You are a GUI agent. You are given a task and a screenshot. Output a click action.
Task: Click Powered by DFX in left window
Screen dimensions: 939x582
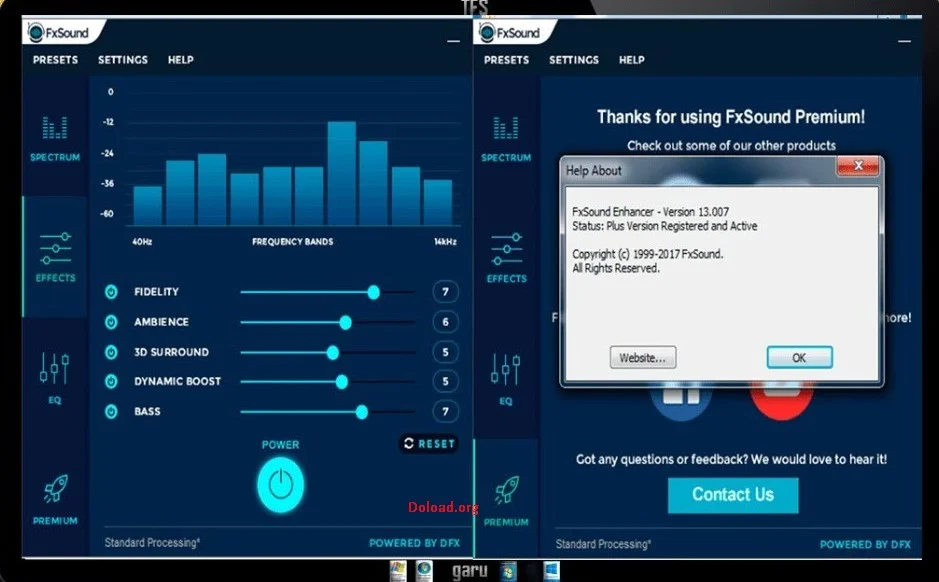tap(414, 543)
